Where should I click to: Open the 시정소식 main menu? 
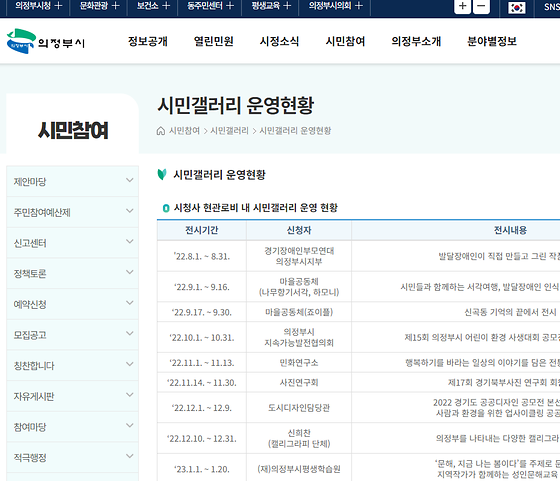pos(279,41)
